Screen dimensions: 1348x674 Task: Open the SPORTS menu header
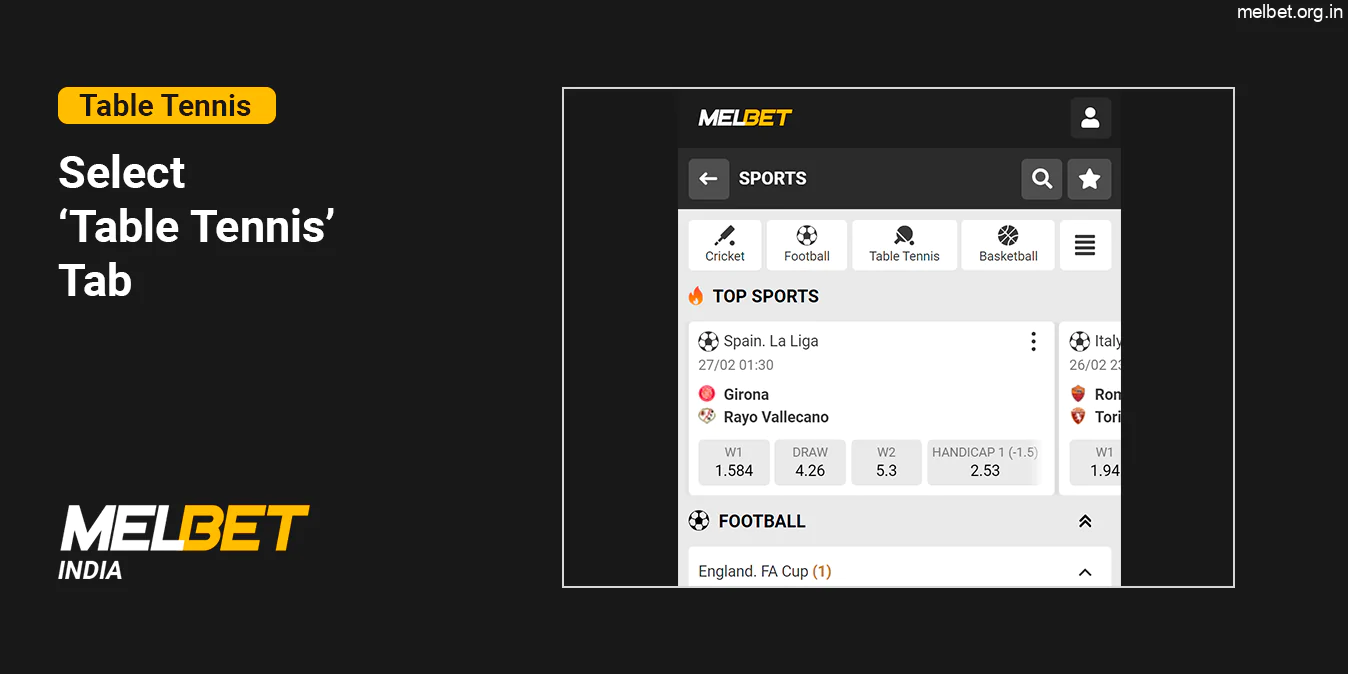tap(772, 178)
